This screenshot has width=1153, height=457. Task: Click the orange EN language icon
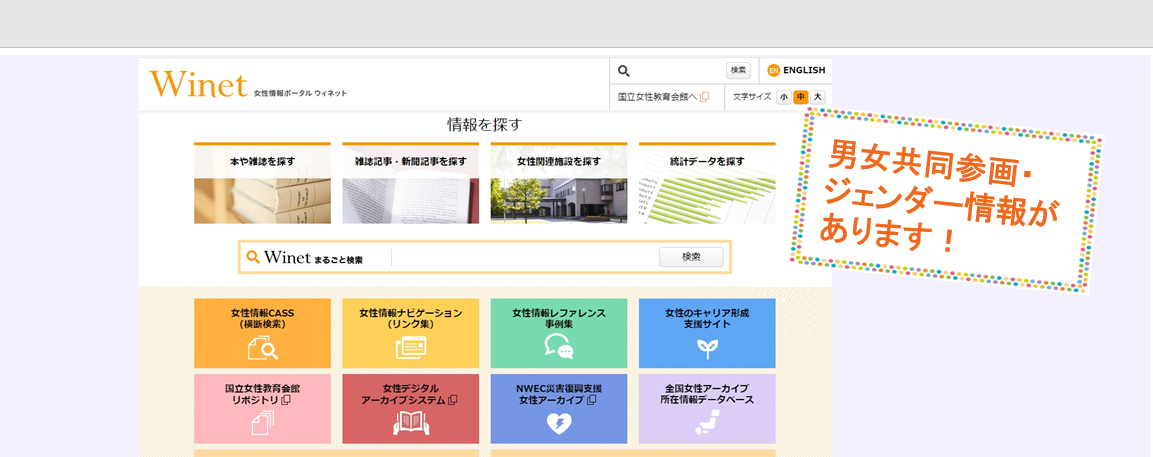tap(773, 71)
